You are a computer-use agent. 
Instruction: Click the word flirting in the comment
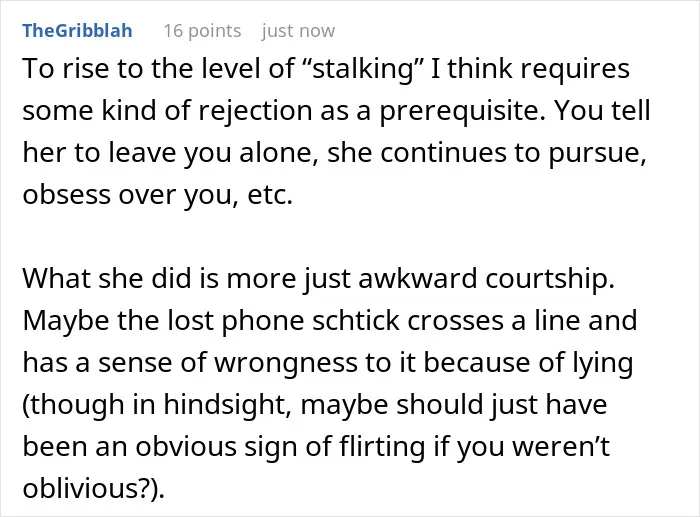pos(382,446)
